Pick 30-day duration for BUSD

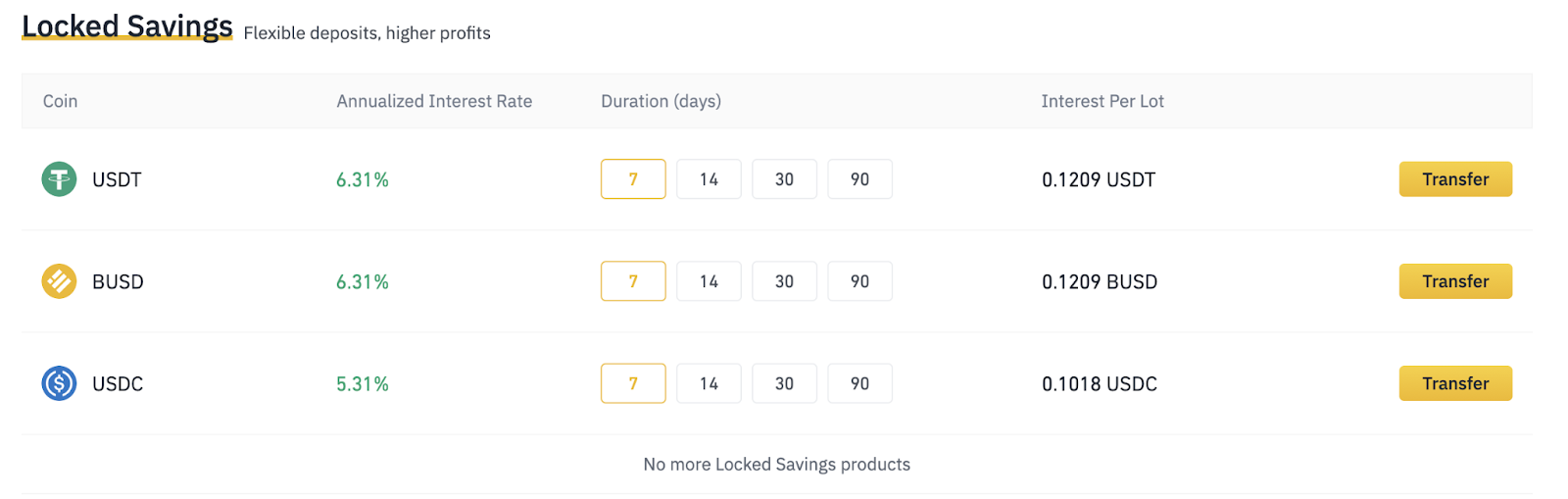click(784, 281)
